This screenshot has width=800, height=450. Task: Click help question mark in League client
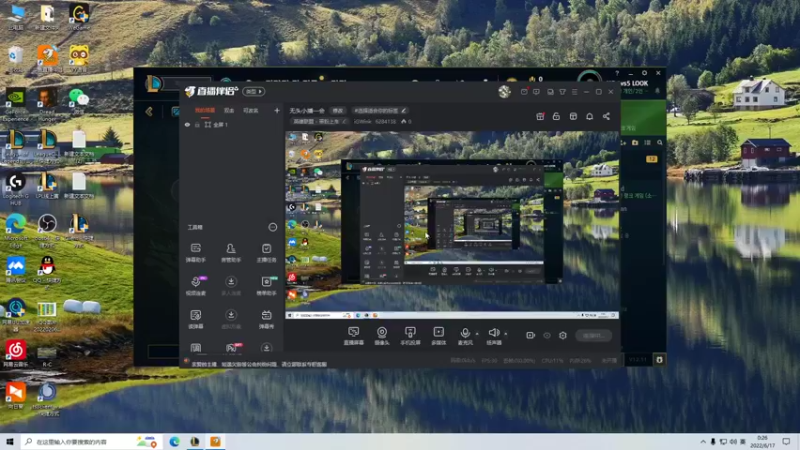617,73
